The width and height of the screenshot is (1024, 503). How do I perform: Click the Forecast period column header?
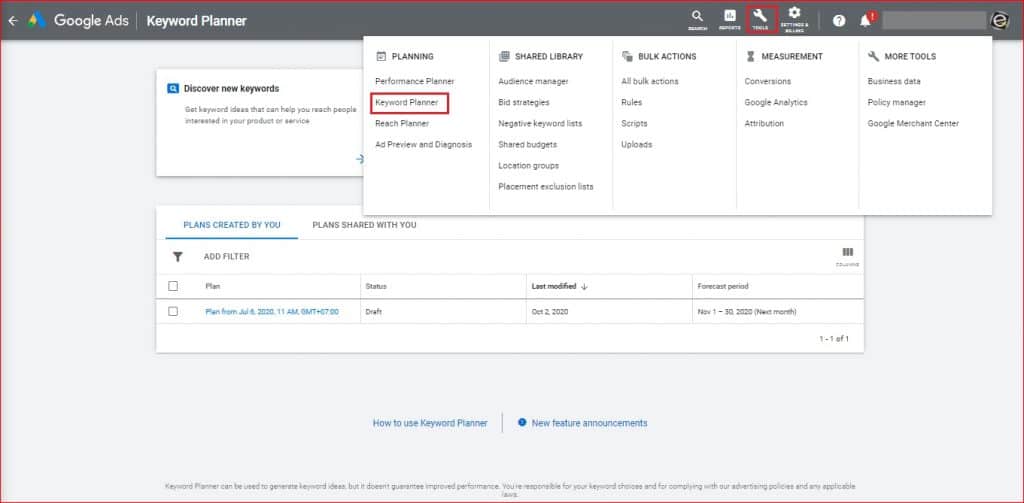coord(723,286)
